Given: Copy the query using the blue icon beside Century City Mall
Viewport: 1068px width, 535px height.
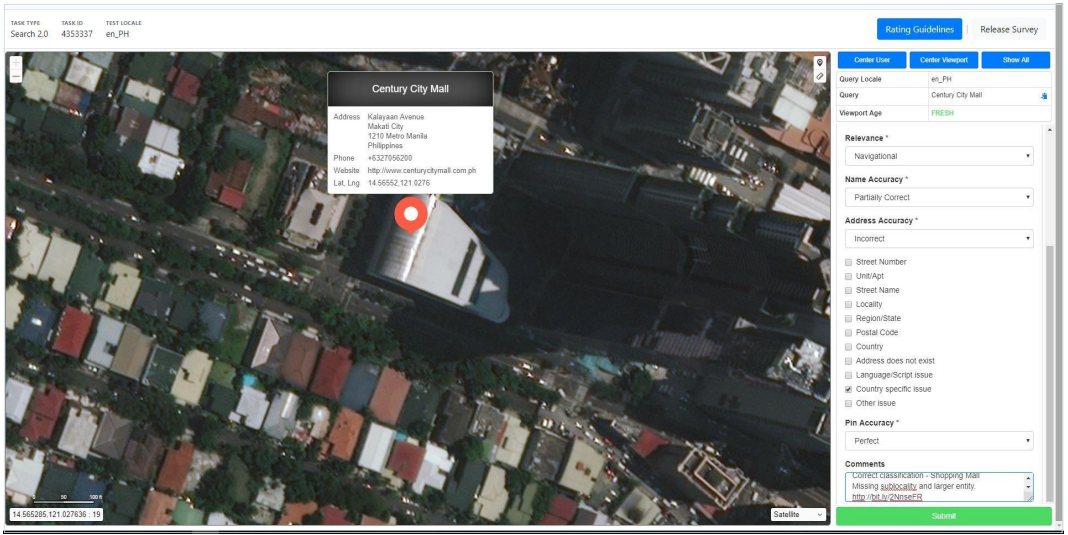Looking at the screenshot, I should tap(1043, 96).
